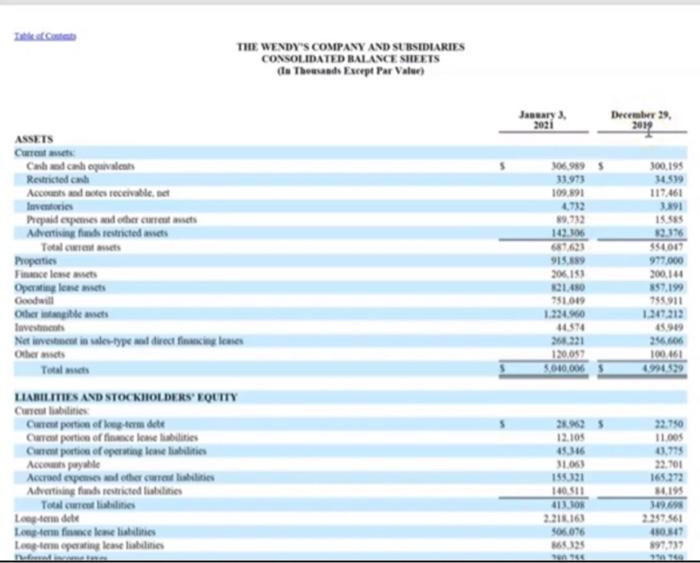The width and height of the screenshot is (700, 563).
Task: Select total current assets value 687,623
Action: [x=568, y=247]
